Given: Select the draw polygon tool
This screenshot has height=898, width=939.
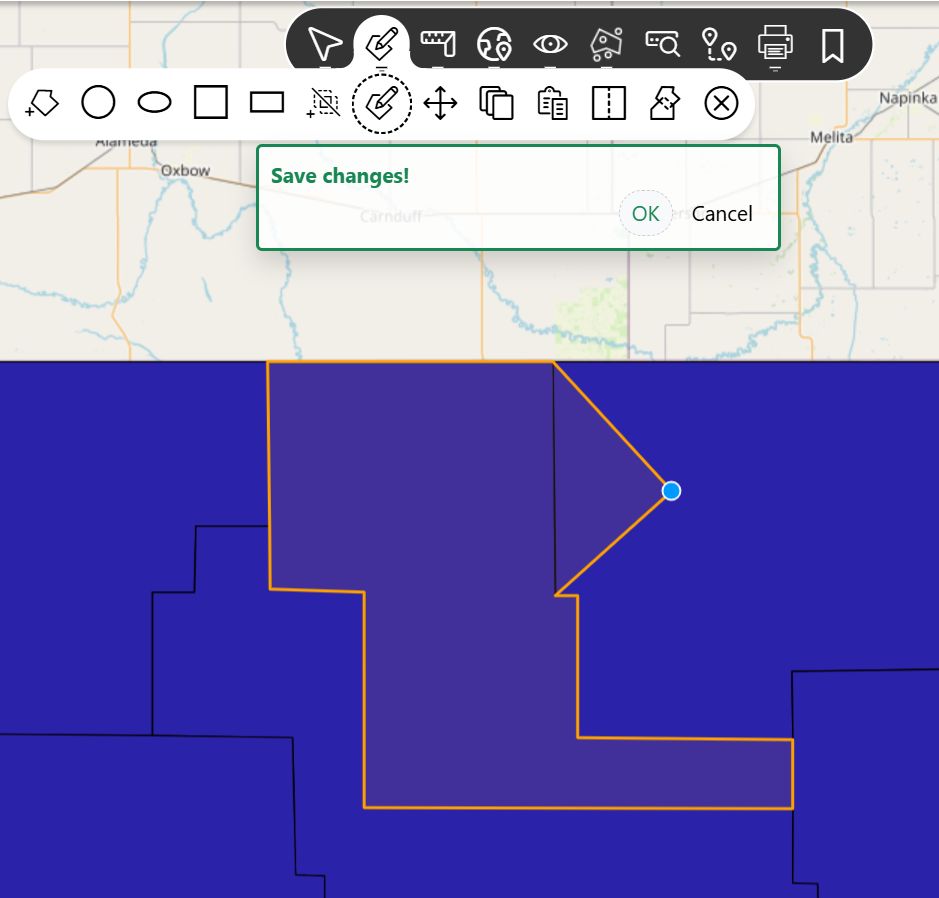Looking at the screenshot, I should [42, 103].
